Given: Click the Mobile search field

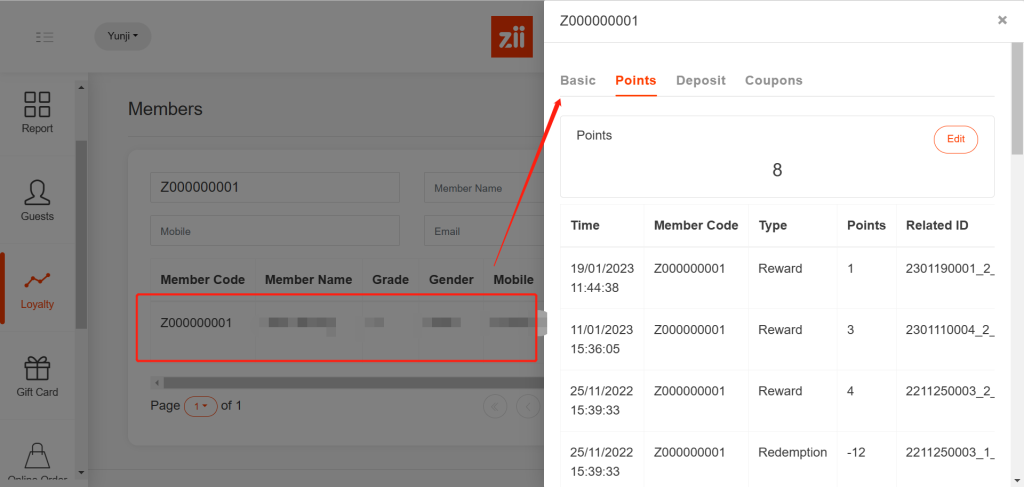Looking at the screenshot, I should [x=274, y=231].
